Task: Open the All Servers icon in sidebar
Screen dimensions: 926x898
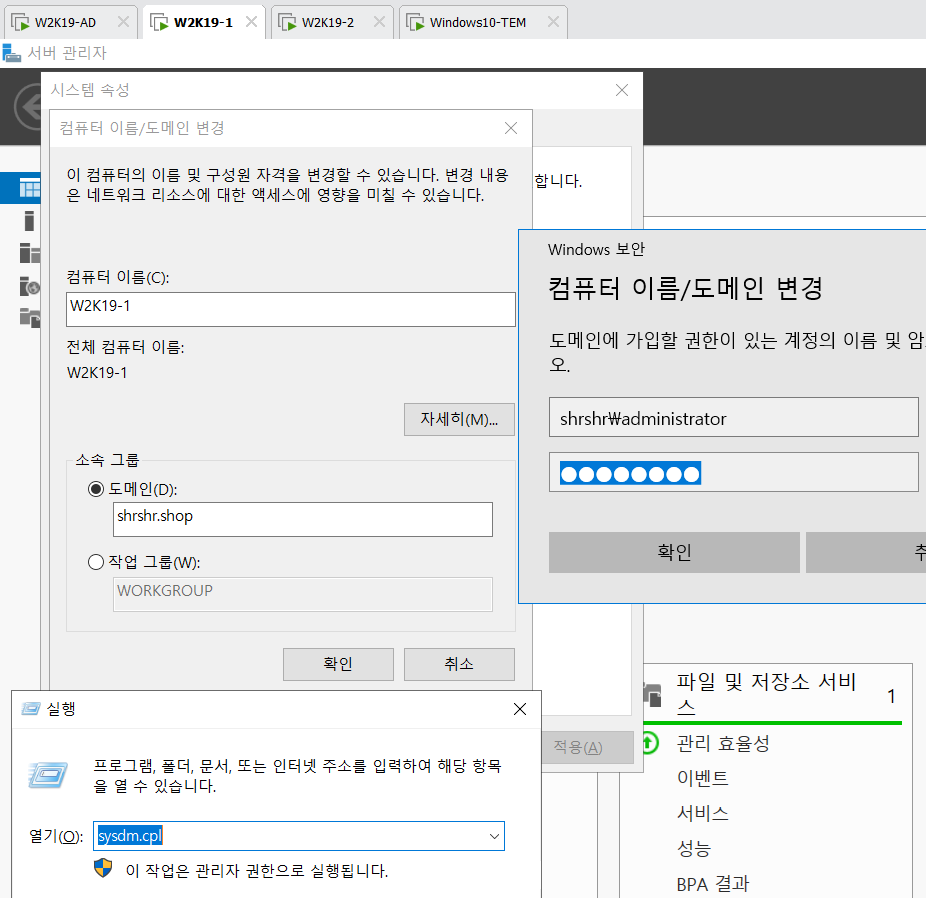Action: [x=30, y=253]
